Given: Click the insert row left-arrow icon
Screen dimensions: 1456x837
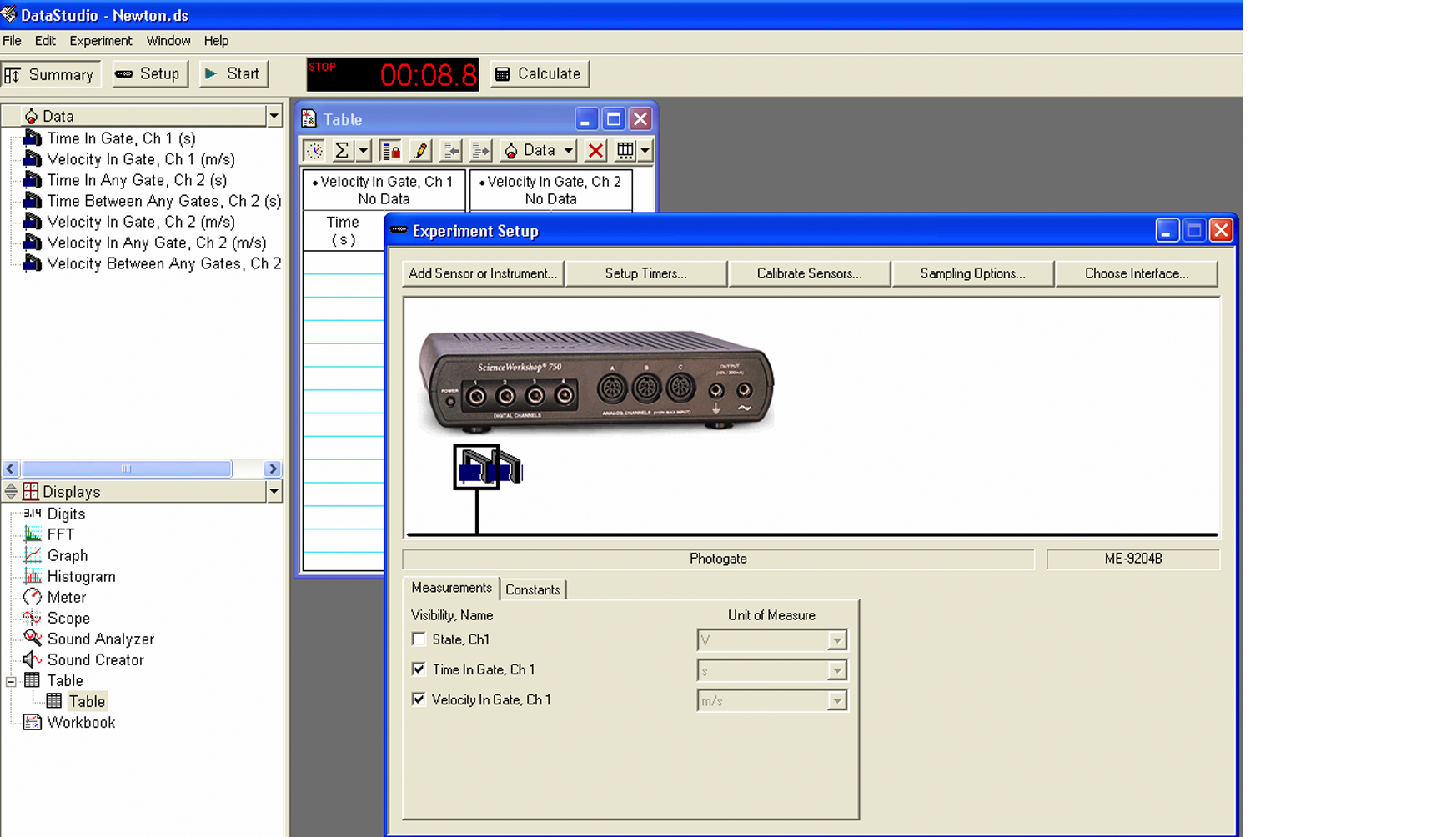Looking at the screenshot, I should 451,151.
